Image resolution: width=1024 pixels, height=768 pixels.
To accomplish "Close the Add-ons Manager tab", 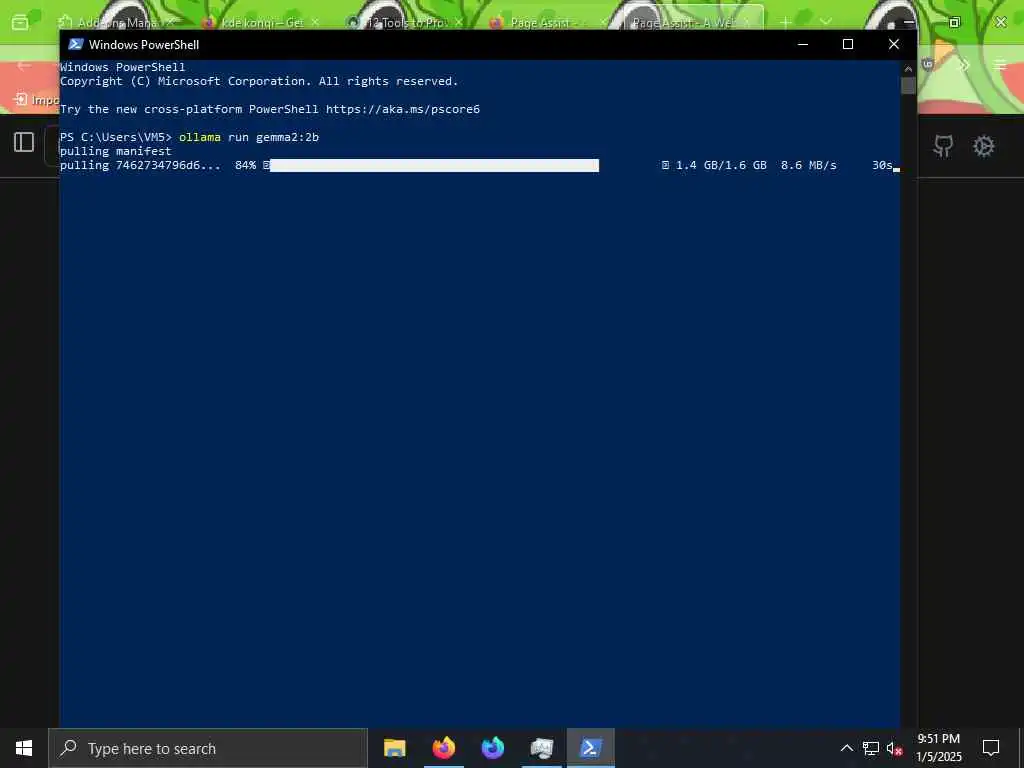I will [x=170, y=22].
